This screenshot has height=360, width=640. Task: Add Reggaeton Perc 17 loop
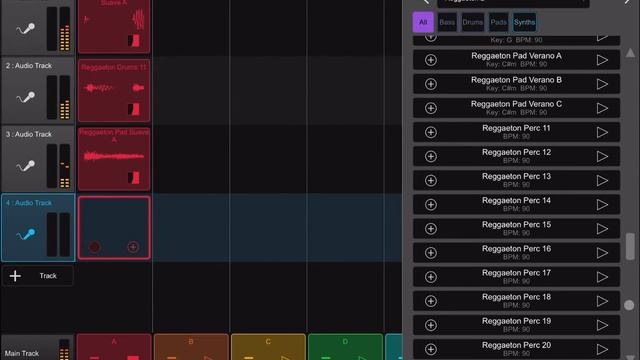click(x=431, y=277)
